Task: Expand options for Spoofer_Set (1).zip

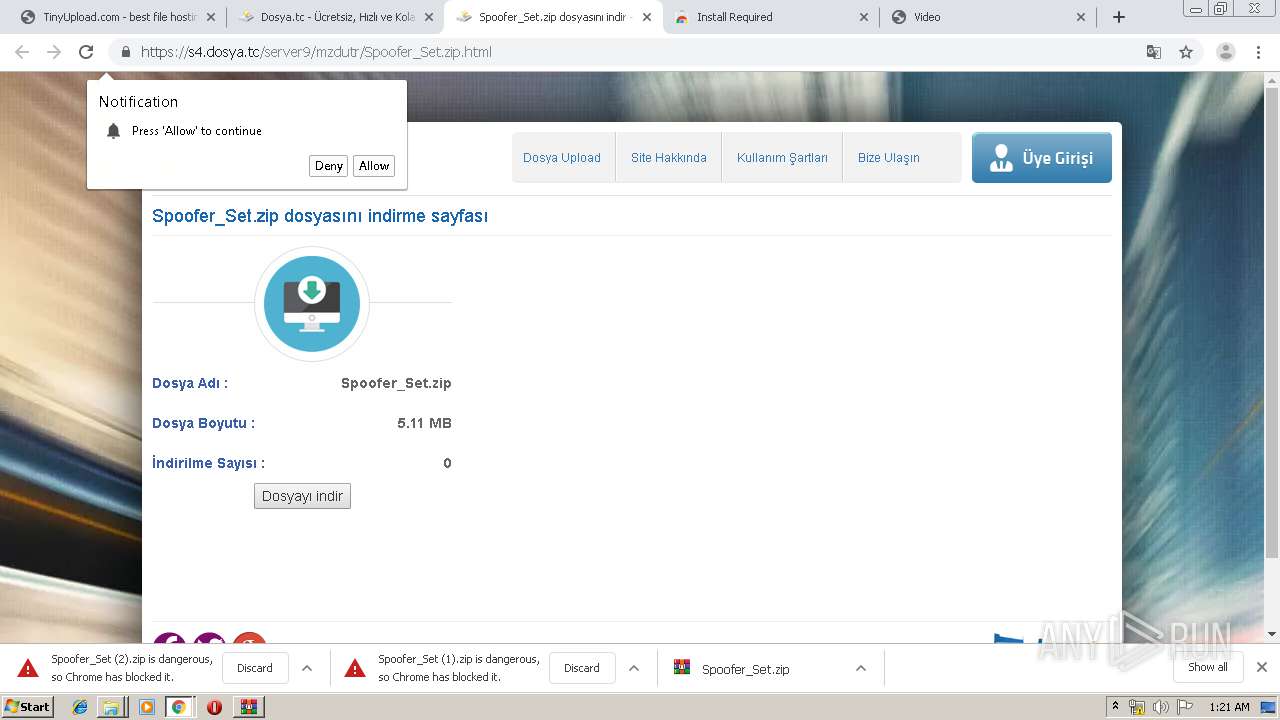Action: click(x=634, y=668)
